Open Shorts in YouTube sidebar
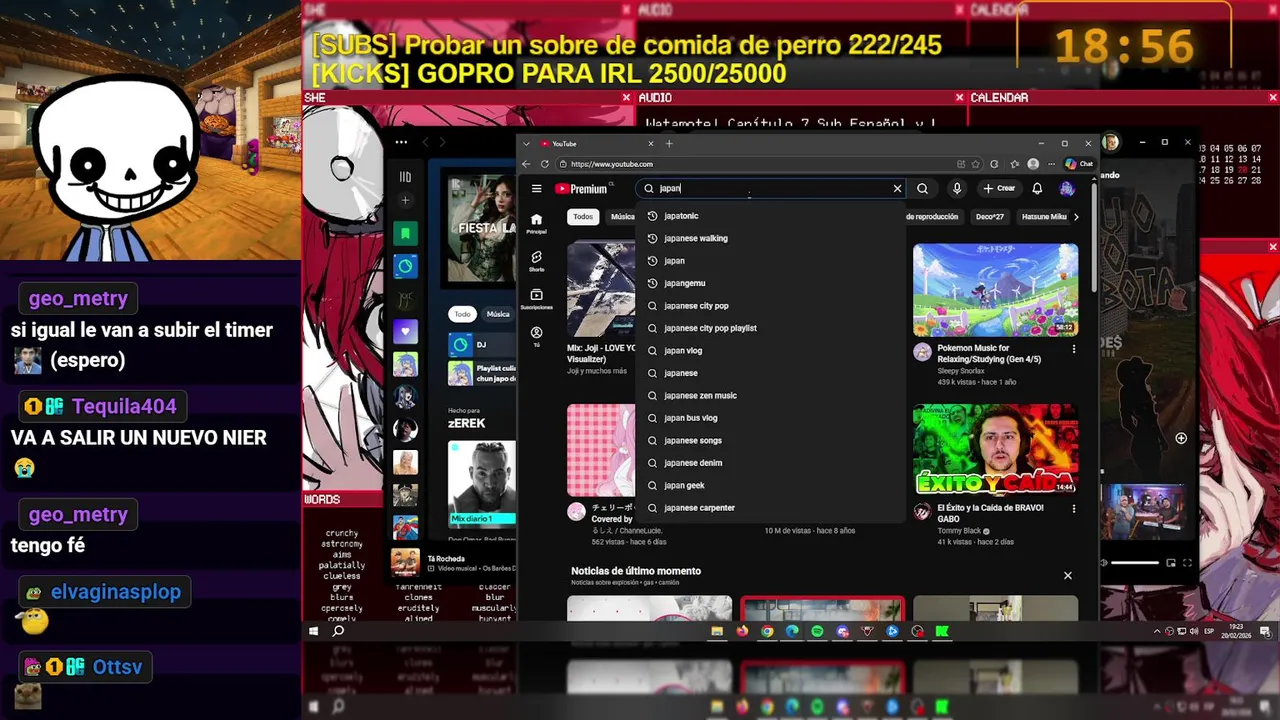The image size is (1280, 720). 536,261
